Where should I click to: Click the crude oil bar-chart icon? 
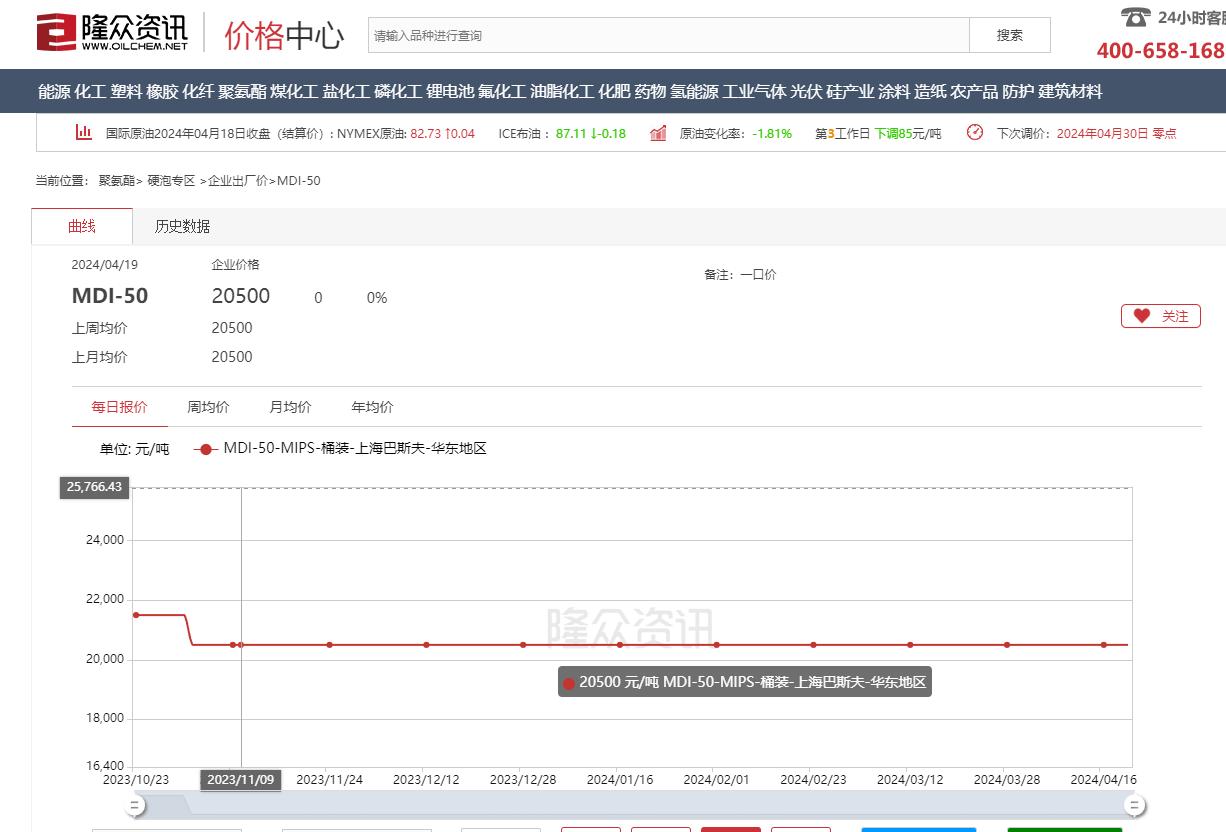click(84, 132)
